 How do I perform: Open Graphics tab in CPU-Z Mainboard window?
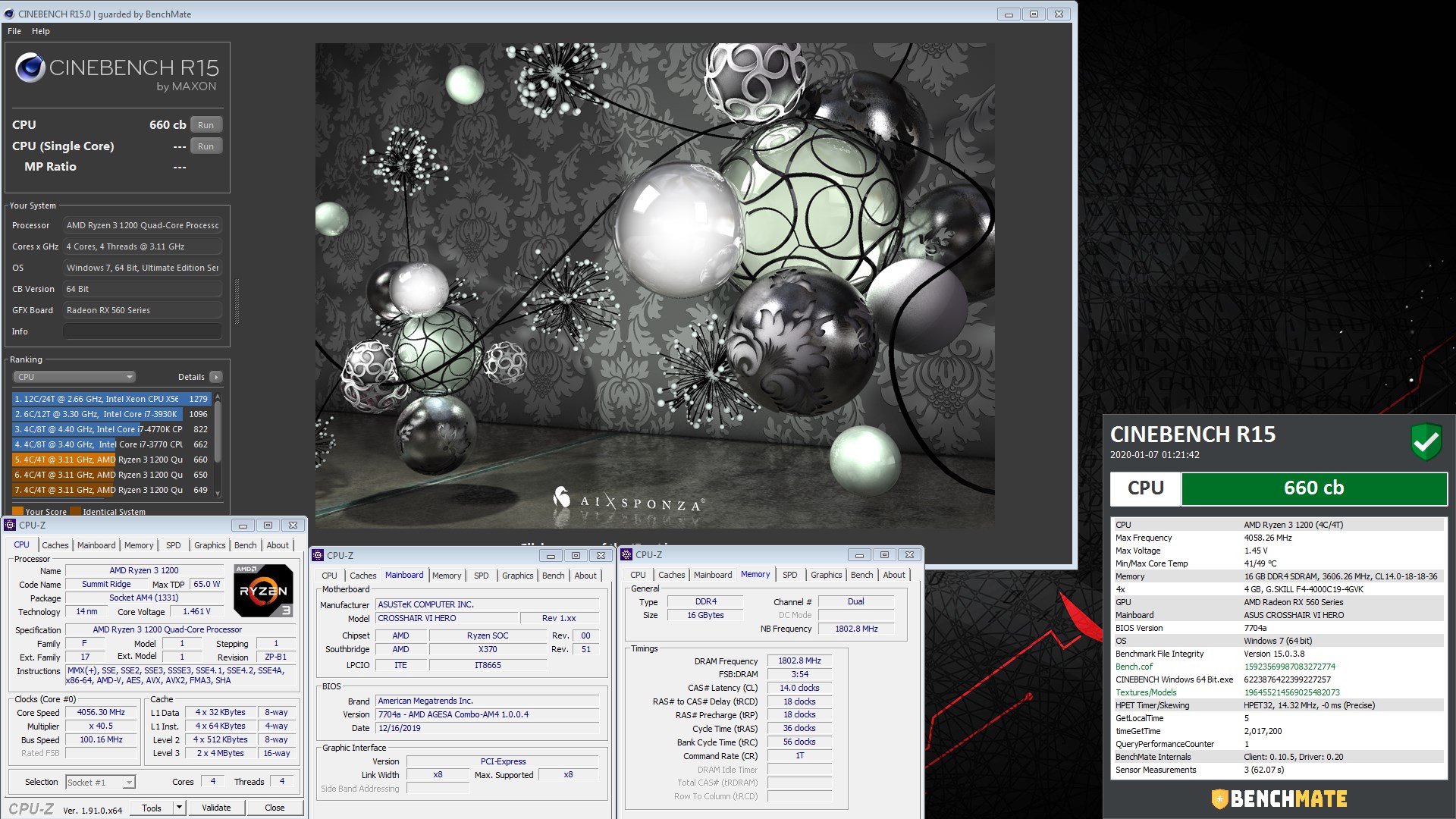518,576
